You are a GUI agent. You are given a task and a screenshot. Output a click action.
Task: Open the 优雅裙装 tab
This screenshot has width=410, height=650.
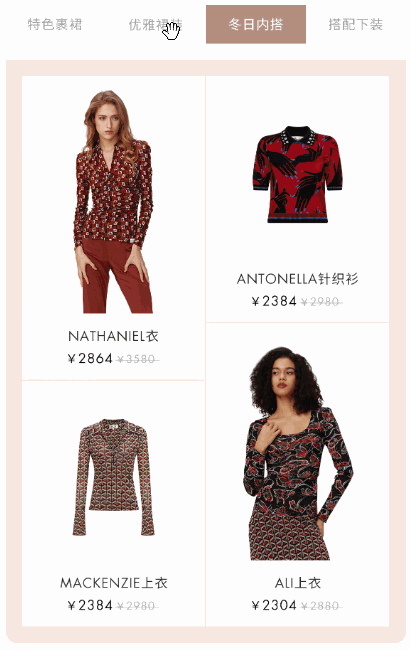pos(155,24)
